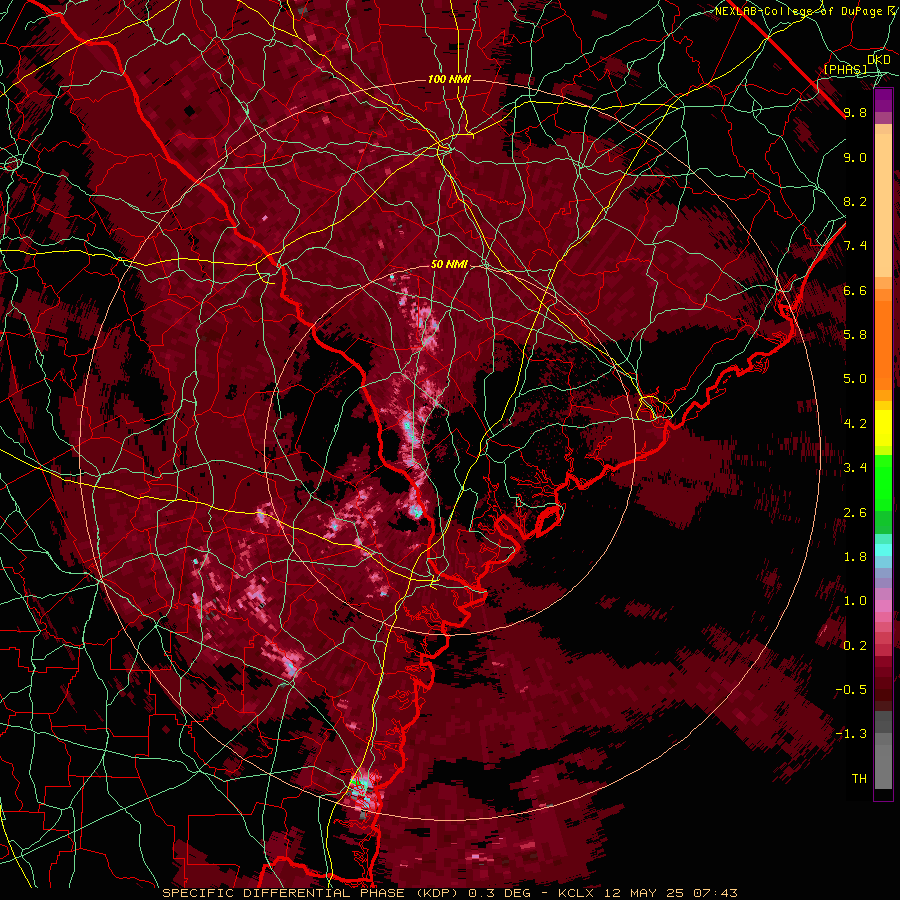This screenshot has width=900, height=900.
Task: Click the 1.8 value on color scale
Action: (855, 556)
